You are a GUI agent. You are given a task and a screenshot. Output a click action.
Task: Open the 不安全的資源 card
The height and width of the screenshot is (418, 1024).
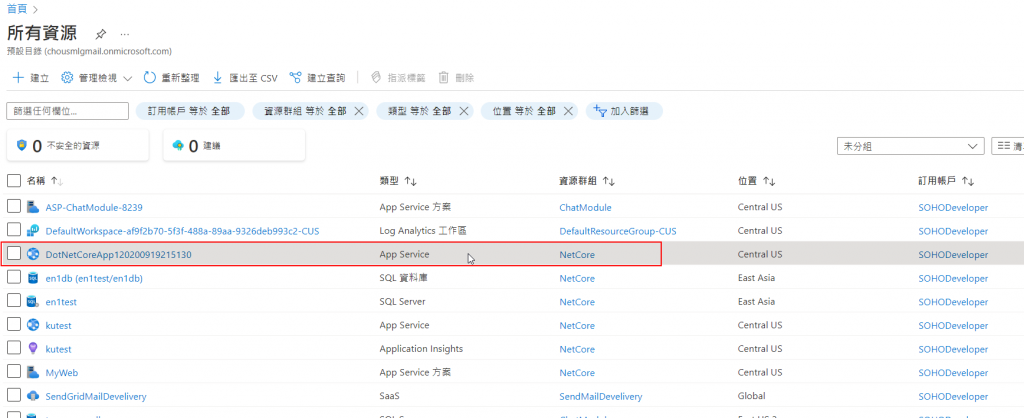[78, 145]
